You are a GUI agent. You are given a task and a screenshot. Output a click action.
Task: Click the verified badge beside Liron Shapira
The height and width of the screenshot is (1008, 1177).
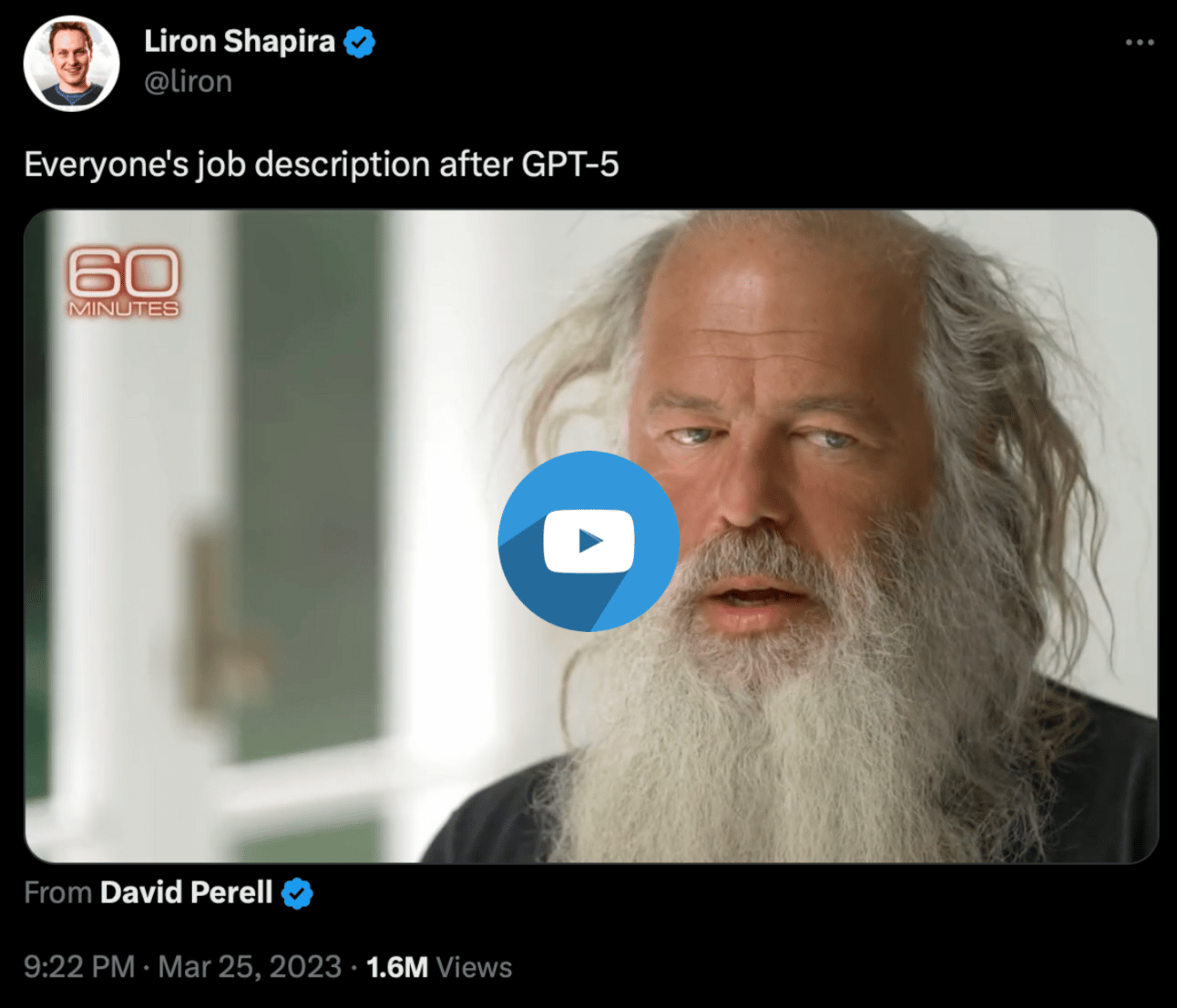(360, 42)
